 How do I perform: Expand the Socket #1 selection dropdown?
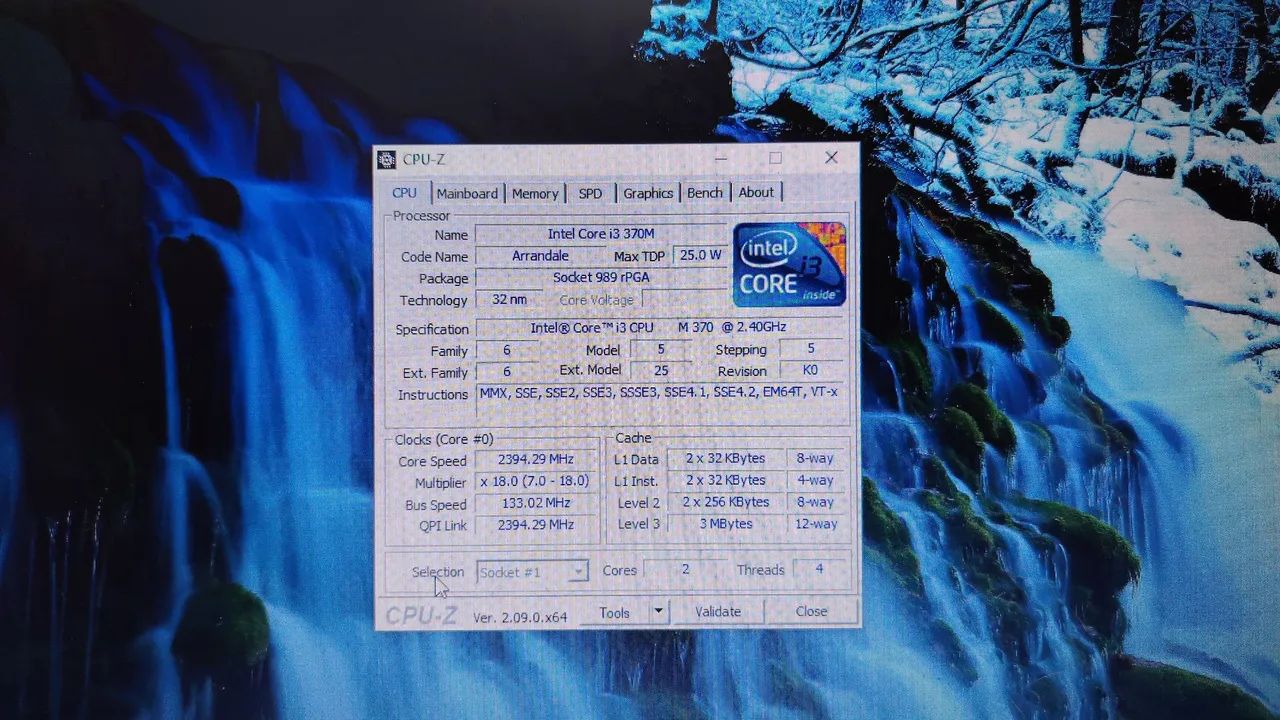coord(578,572)
